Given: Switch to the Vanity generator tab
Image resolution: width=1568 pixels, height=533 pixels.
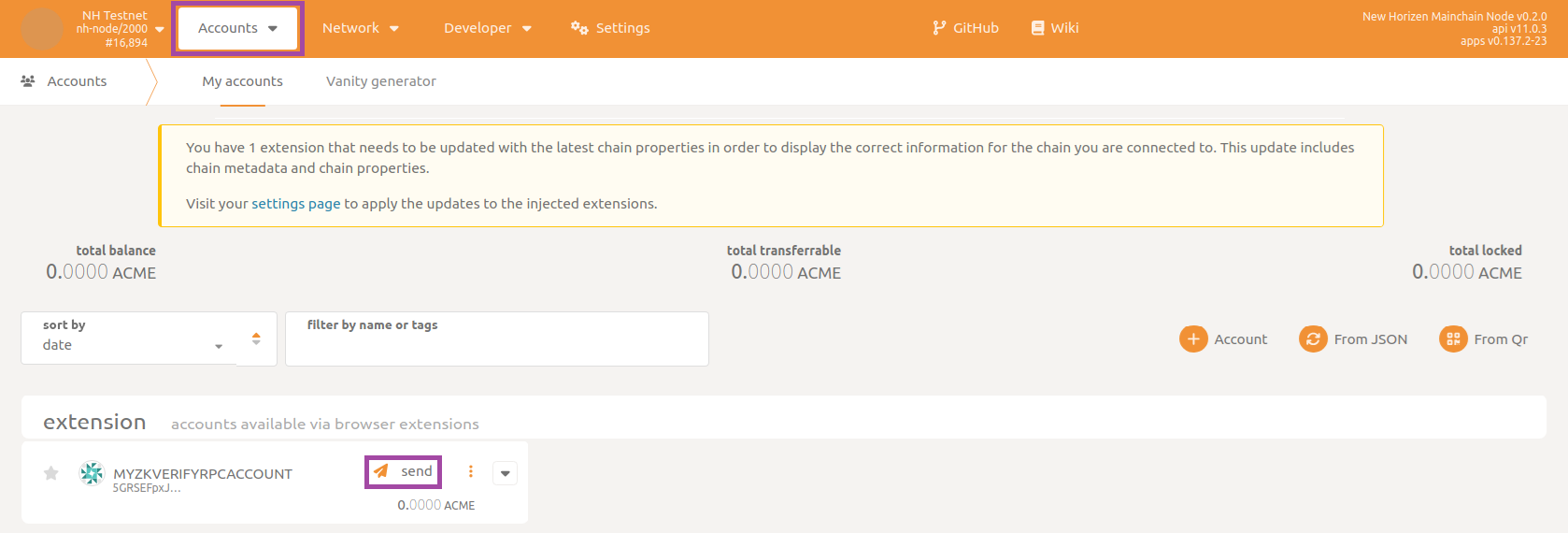Looking at the screenshot, I should click(x=380, y=81).
